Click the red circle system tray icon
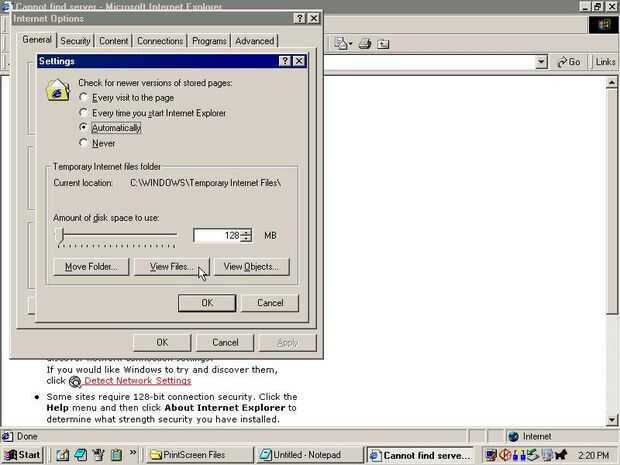 coord(505,456)
